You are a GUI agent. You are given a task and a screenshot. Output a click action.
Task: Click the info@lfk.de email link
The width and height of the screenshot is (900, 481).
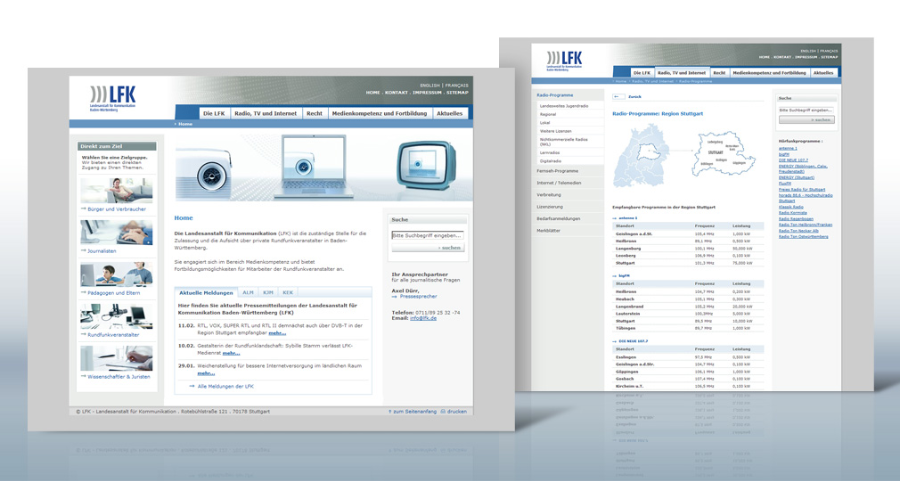pyautogui.click(x=421, y=318)
